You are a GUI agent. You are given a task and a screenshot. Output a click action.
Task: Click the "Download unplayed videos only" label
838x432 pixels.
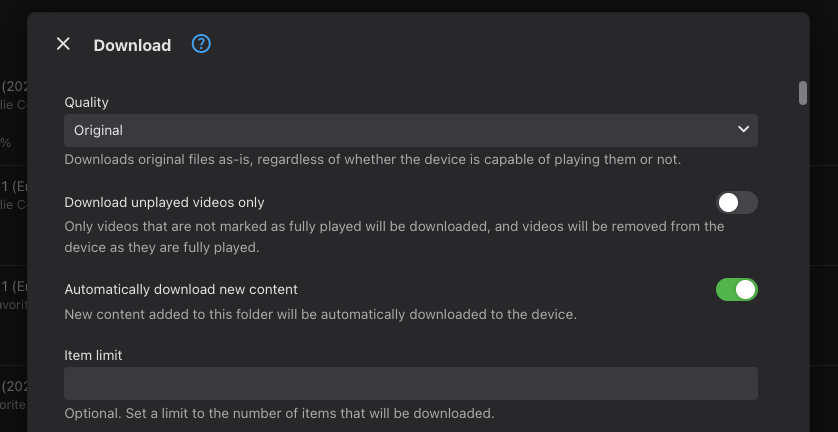164,202
